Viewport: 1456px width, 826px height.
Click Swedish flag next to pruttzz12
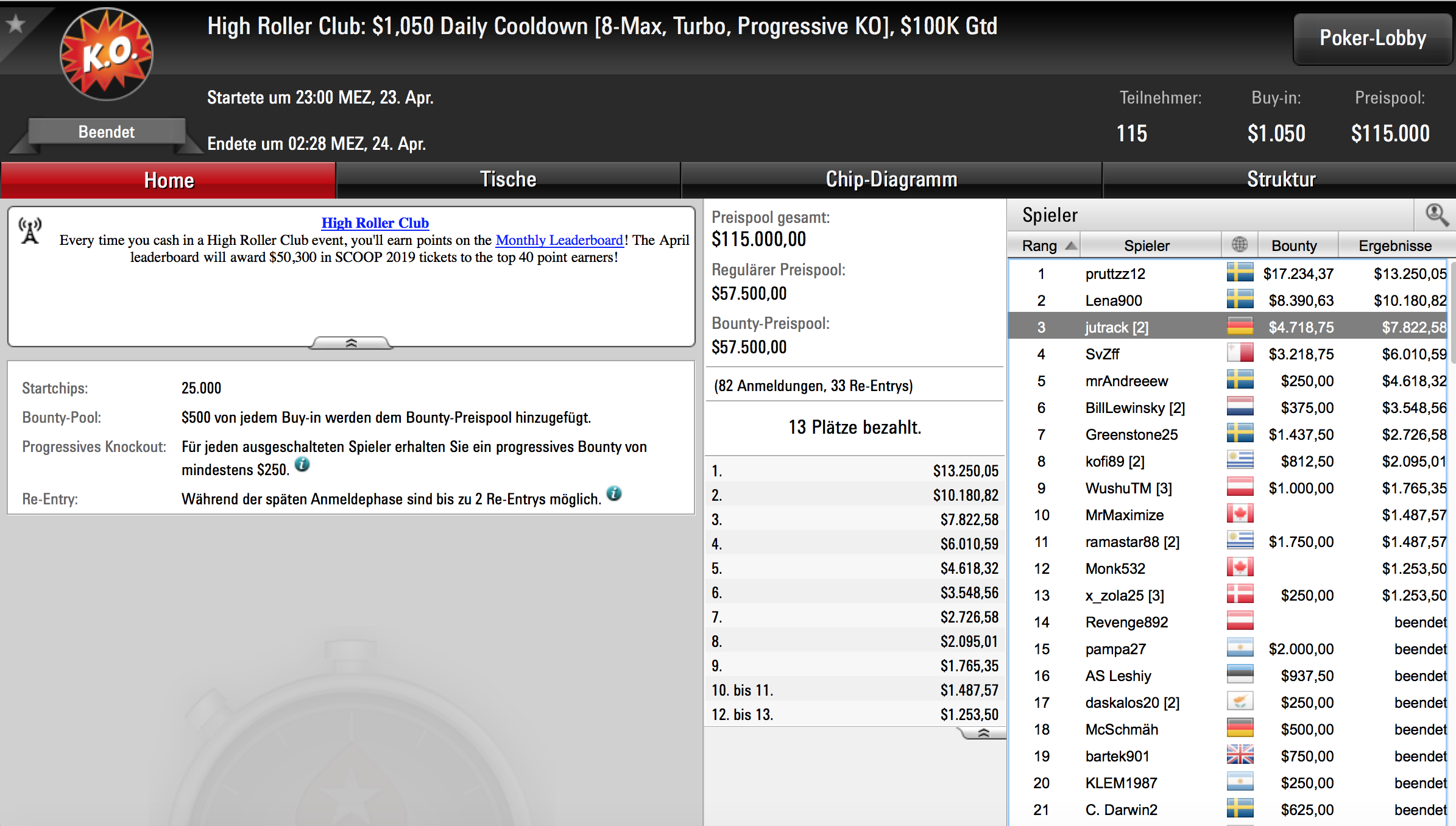[x=1240, y=273]
